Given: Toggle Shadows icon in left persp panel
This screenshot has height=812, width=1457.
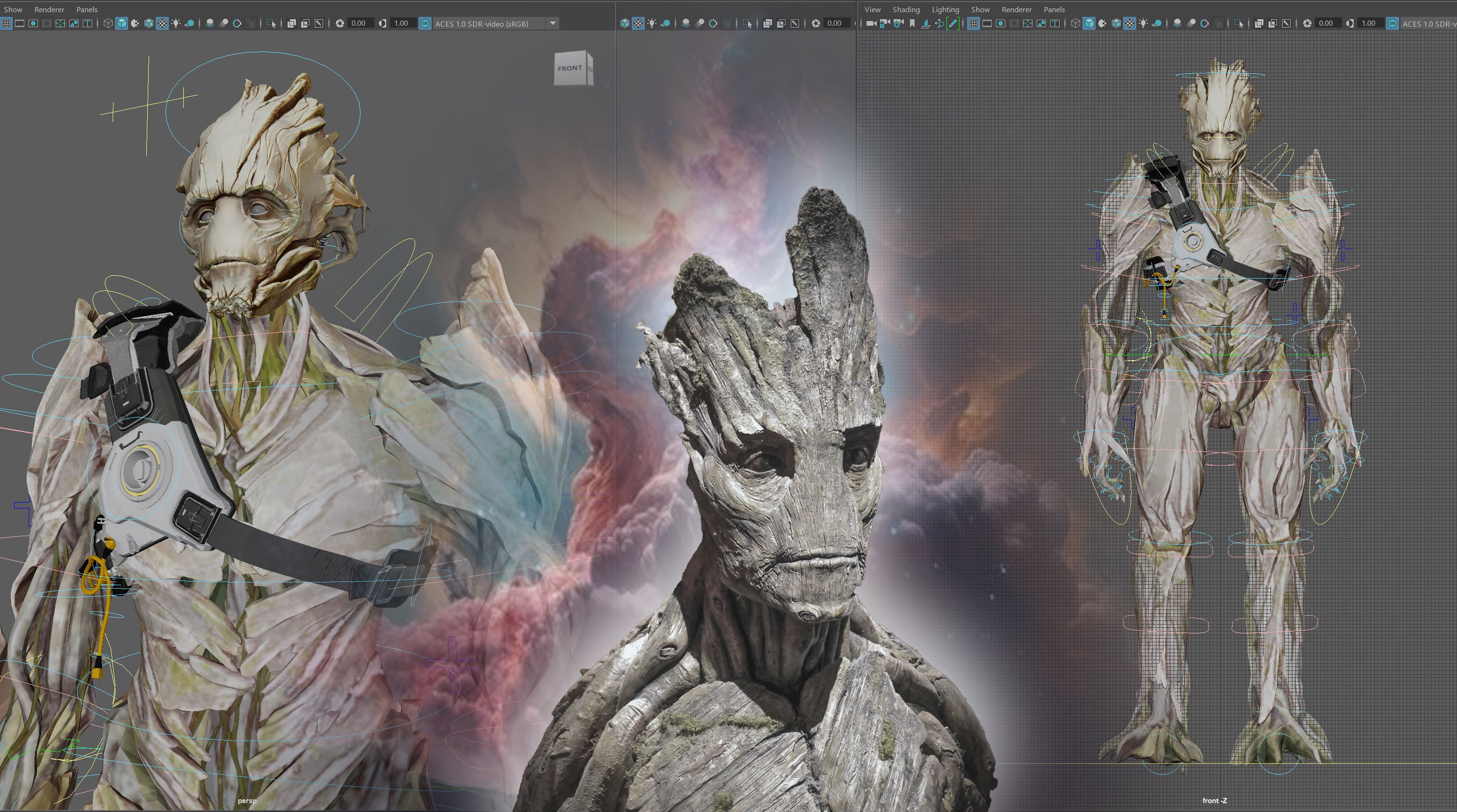Looking at the screenshot, I should pyautogui.click(x=189, y=23).
